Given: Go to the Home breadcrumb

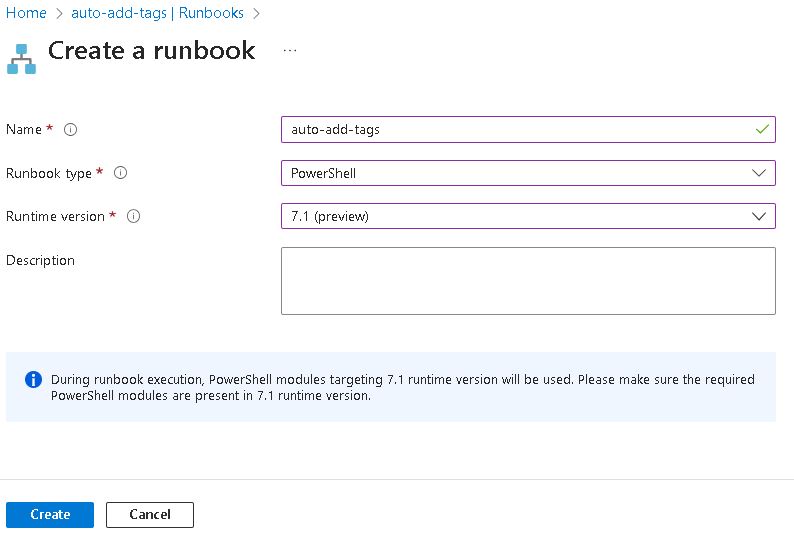Looking at the screenshot, I should [26, 13].
